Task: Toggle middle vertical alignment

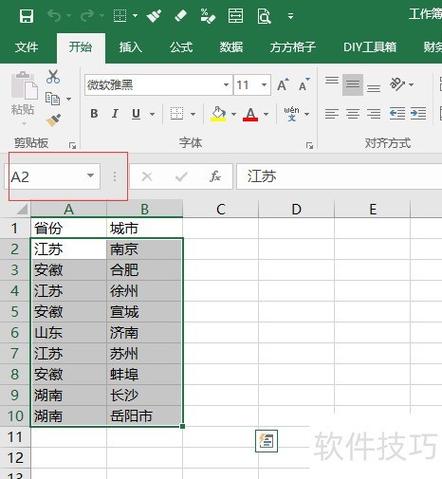Action: pos(353,85)
